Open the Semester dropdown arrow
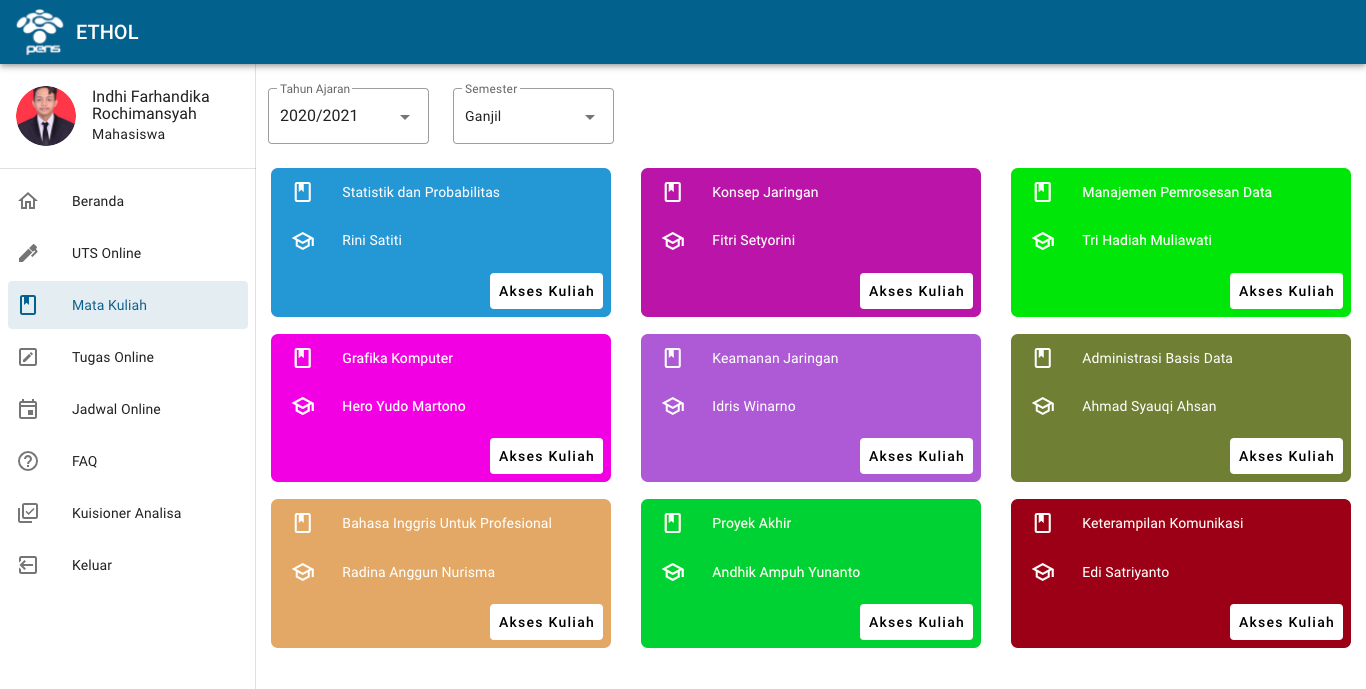 point(590,117)
